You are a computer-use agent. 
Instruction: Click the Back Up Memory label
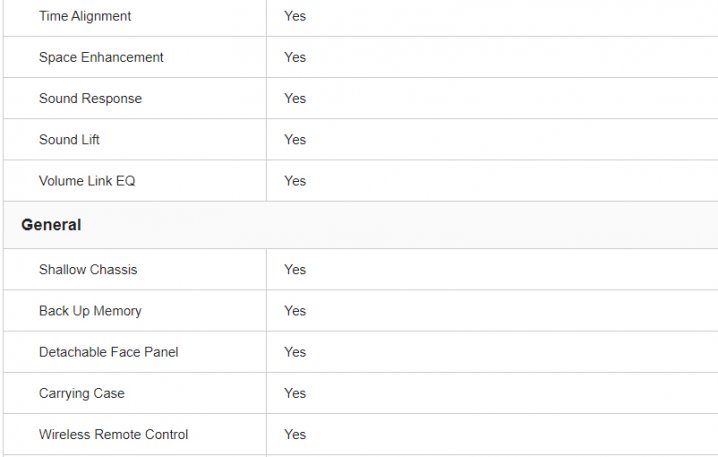point(90,310)
